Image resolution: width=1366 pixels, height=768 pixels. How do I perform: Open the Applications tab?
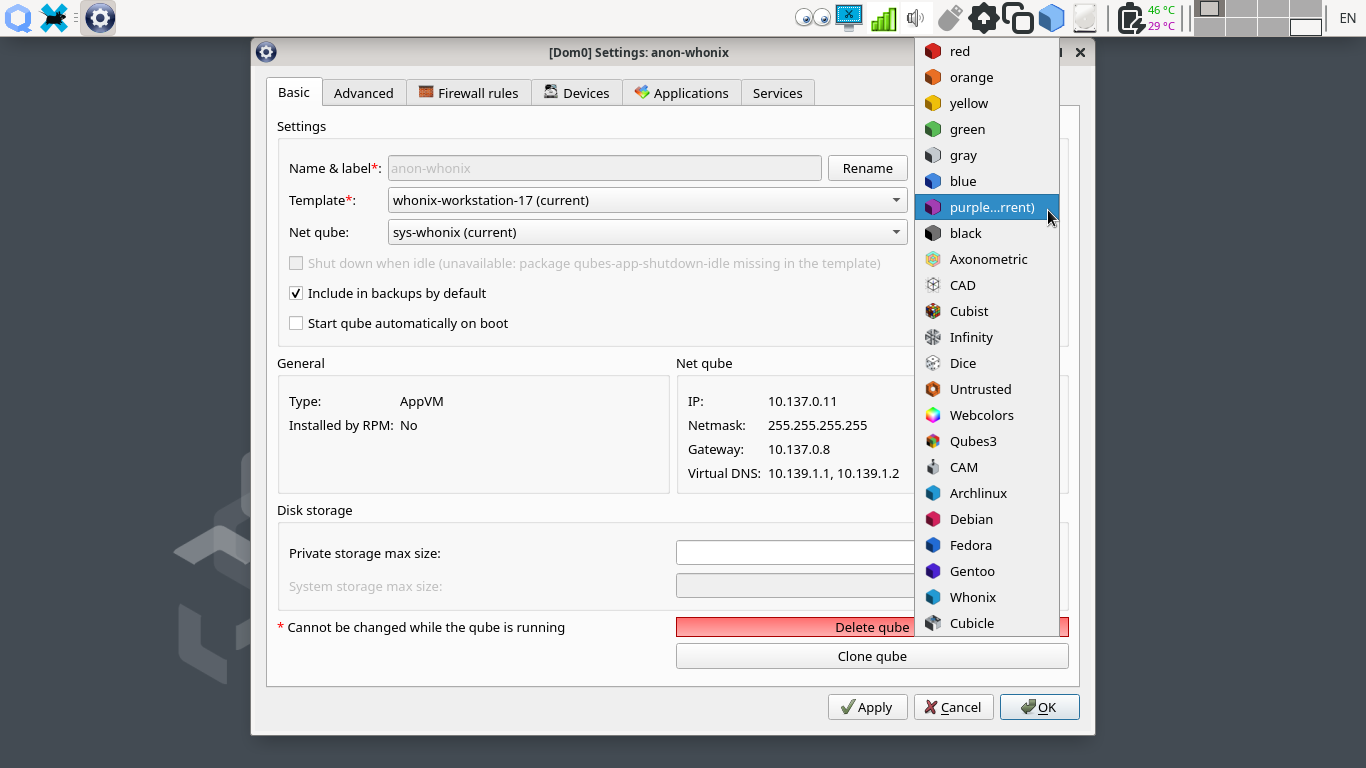click(682, 93)
